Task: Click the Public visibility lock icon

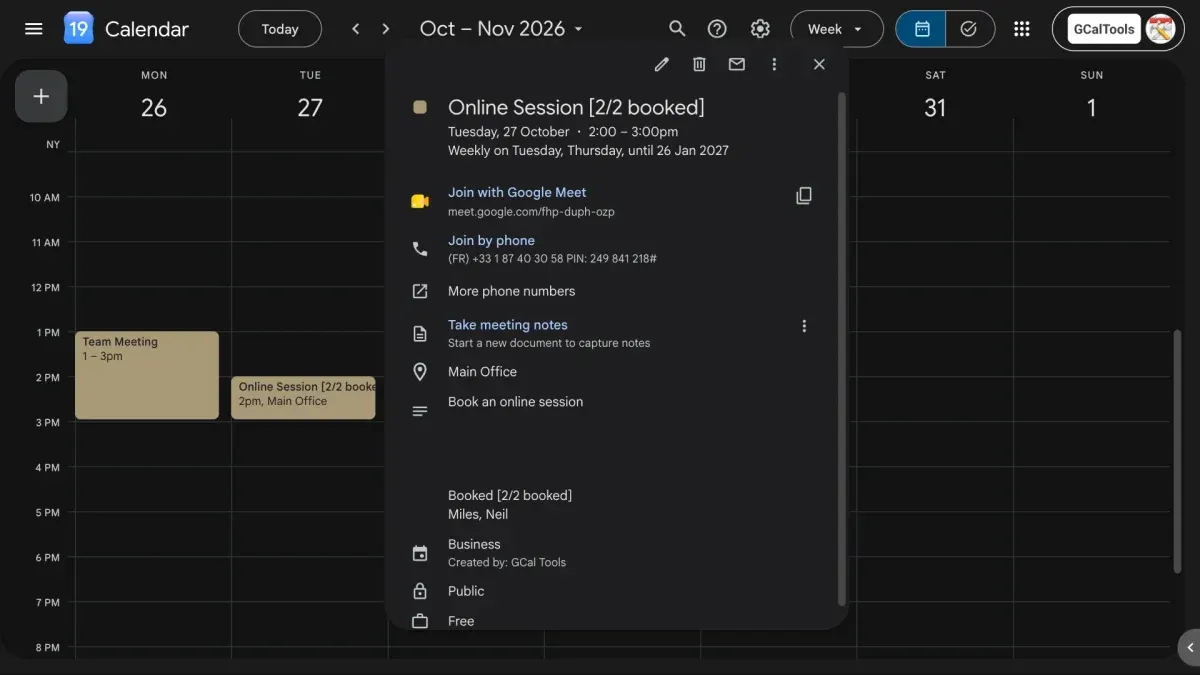Action: pos(420,591)
